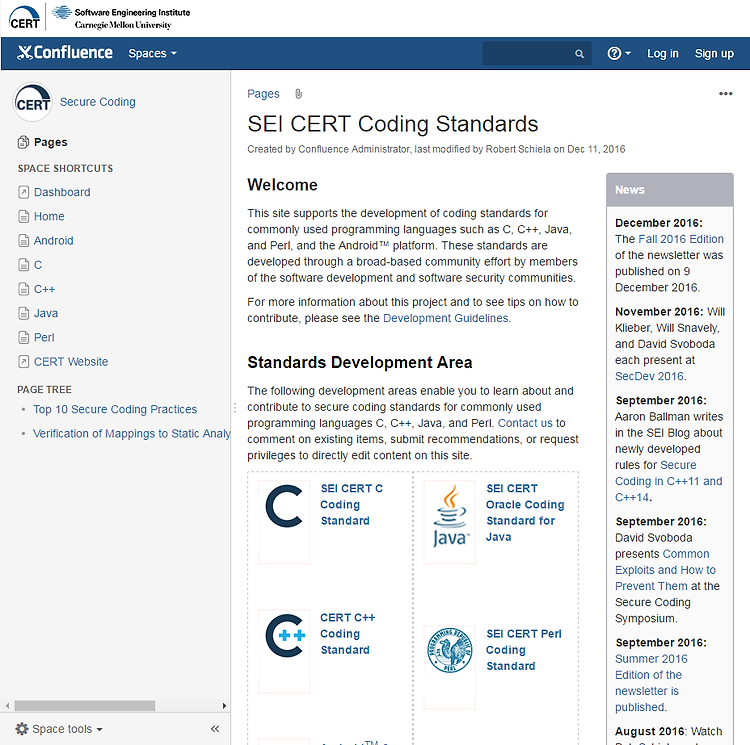The image size is (750, 745).
Task: Open the Fall 2016 Edition newsletter link
Action: point(681,239)
